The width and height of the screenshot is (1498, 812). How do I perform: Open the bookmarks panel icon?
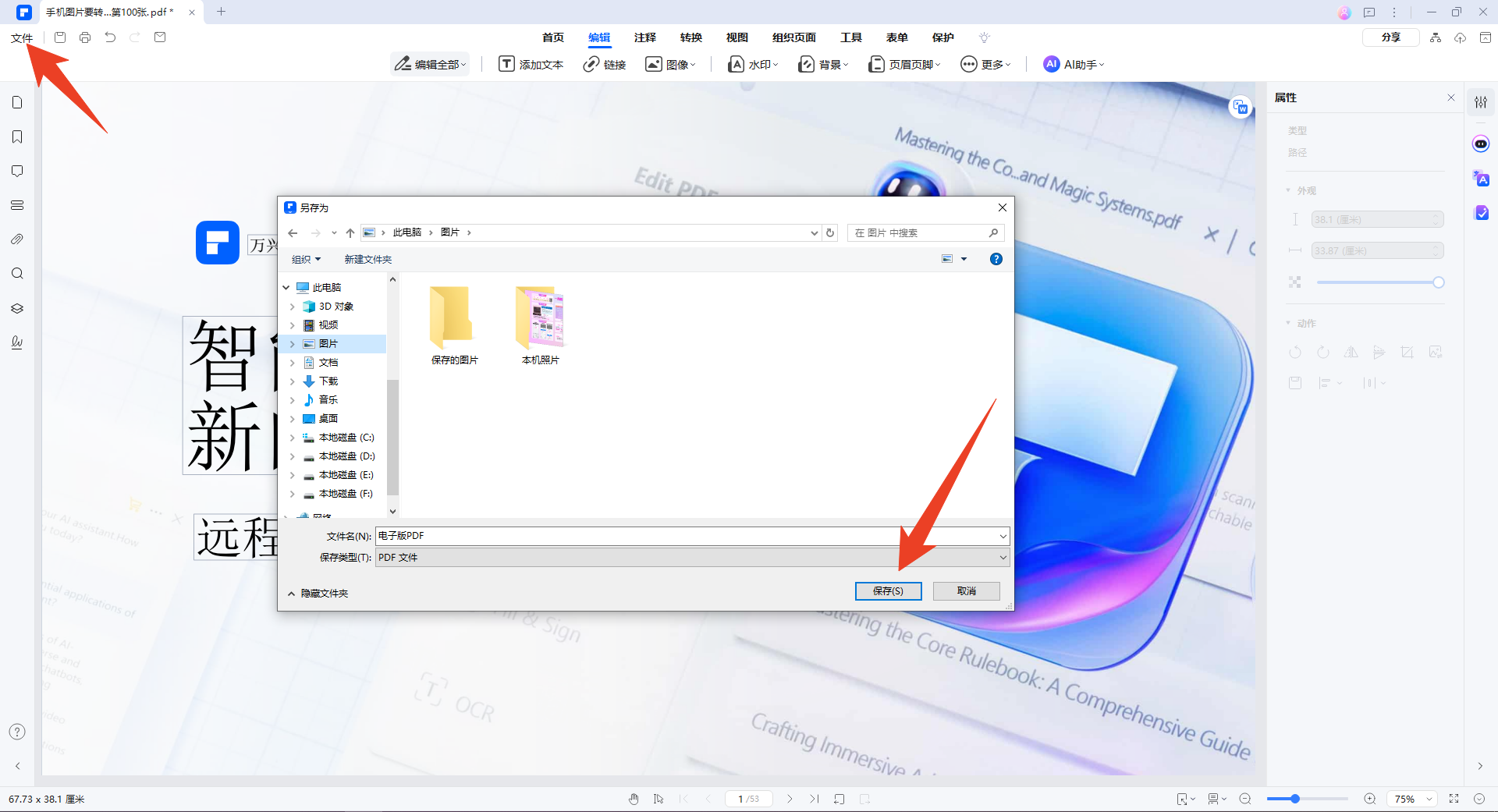(x=17, y=137)
